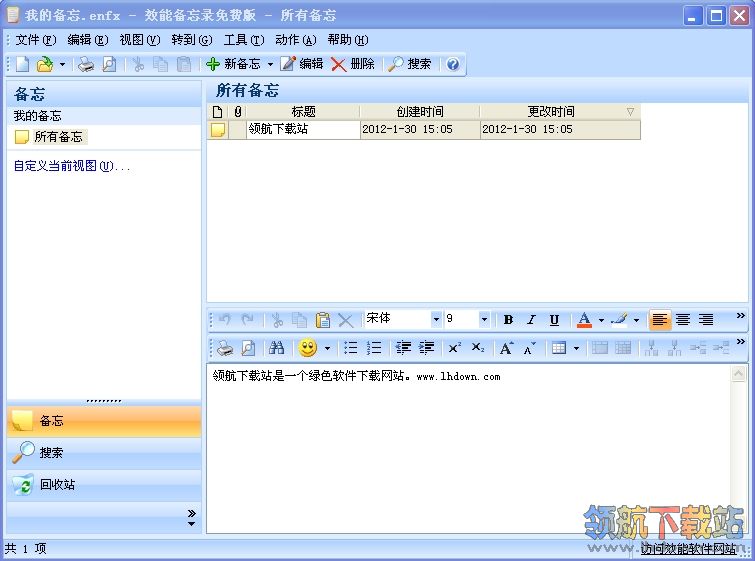Click the increase indent icon
This screenshot has width=755, height=561.
tap(426, 348)
